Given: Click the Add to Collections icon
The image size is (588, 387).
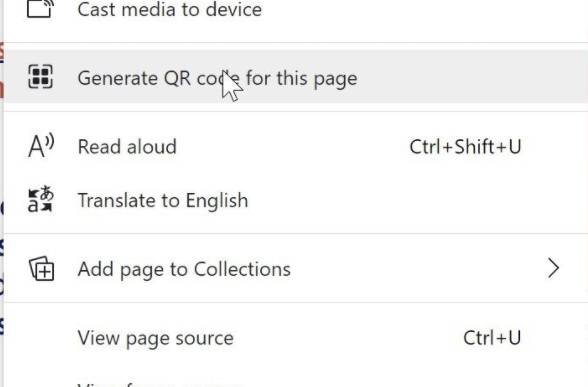Looking at the screenshot, I should point(41,268).
